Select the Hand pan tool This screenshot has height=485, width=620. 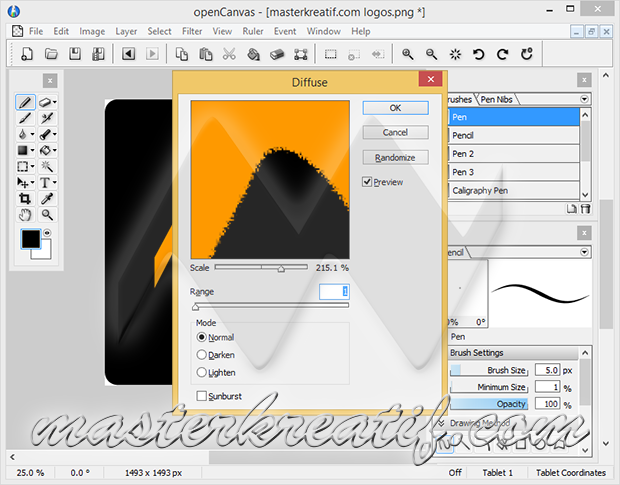(x=25, y=215)
